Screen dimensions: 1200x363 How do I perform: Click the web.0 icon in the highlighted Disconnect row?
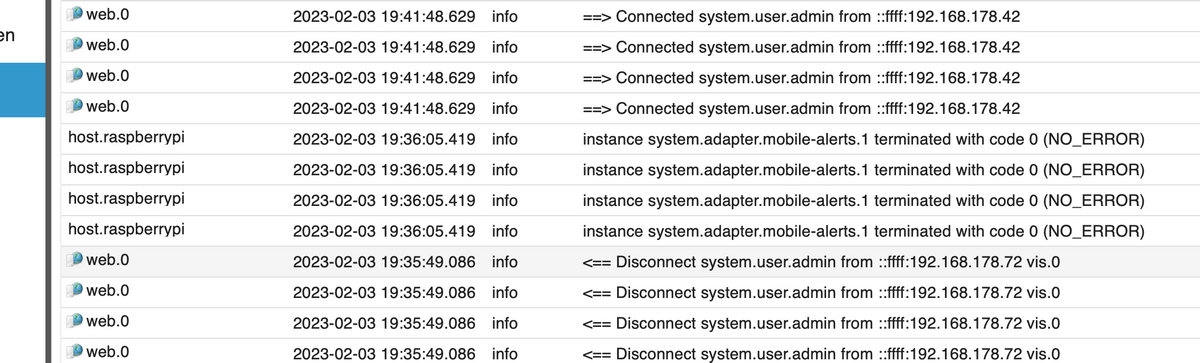click(75, 261)
